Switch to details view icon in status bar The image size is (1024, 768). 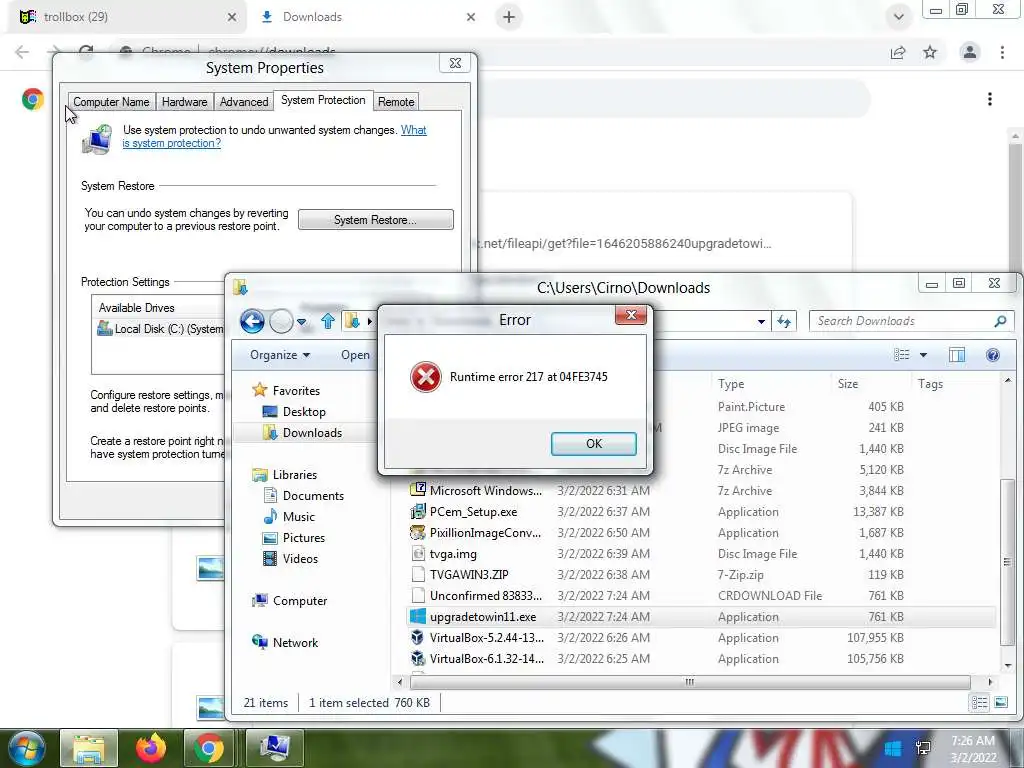pos(979,703)
